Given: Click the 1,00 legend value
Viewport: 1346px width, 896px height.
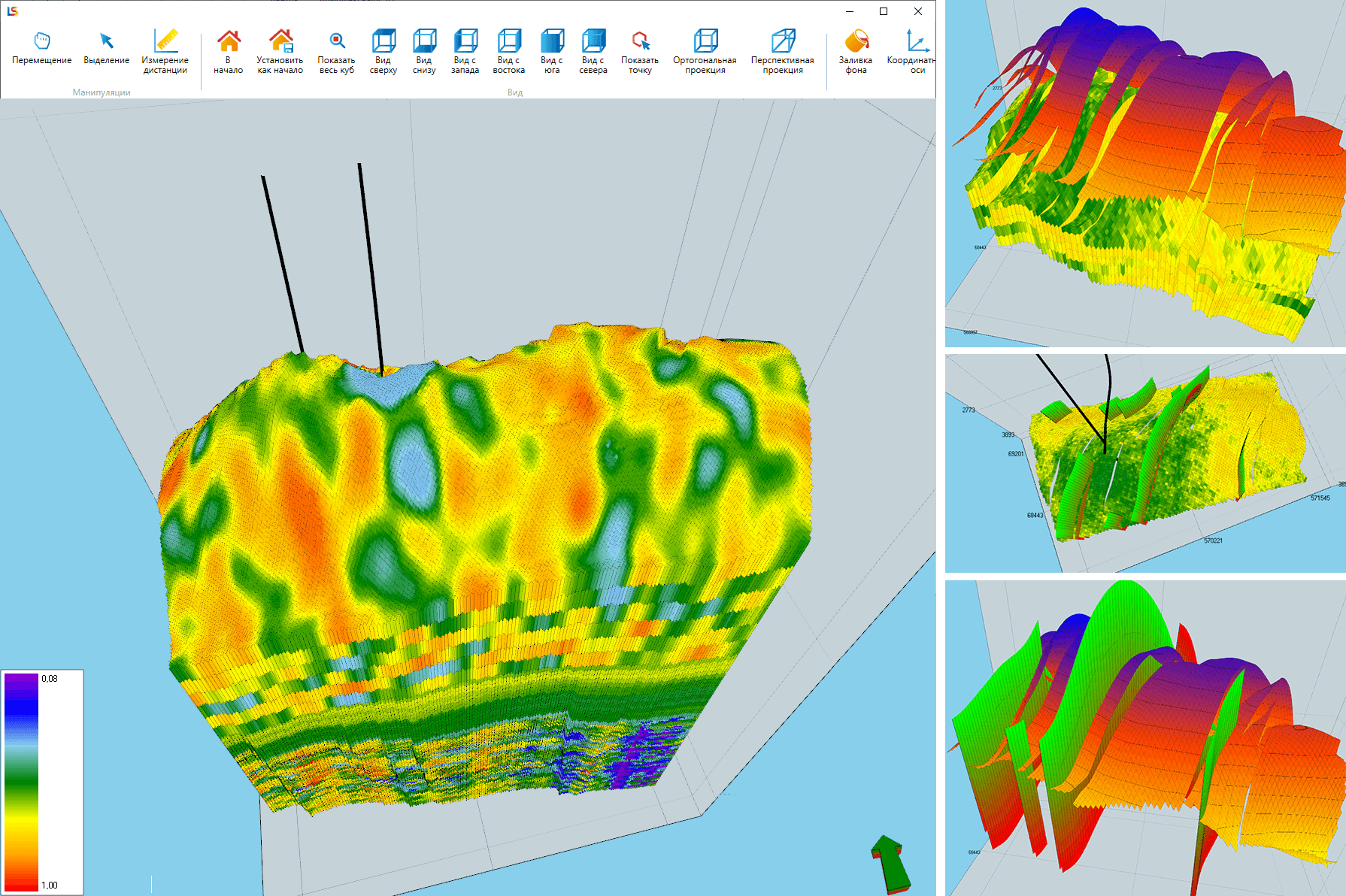Looking at the screenshot, I should tap(50, 885).
